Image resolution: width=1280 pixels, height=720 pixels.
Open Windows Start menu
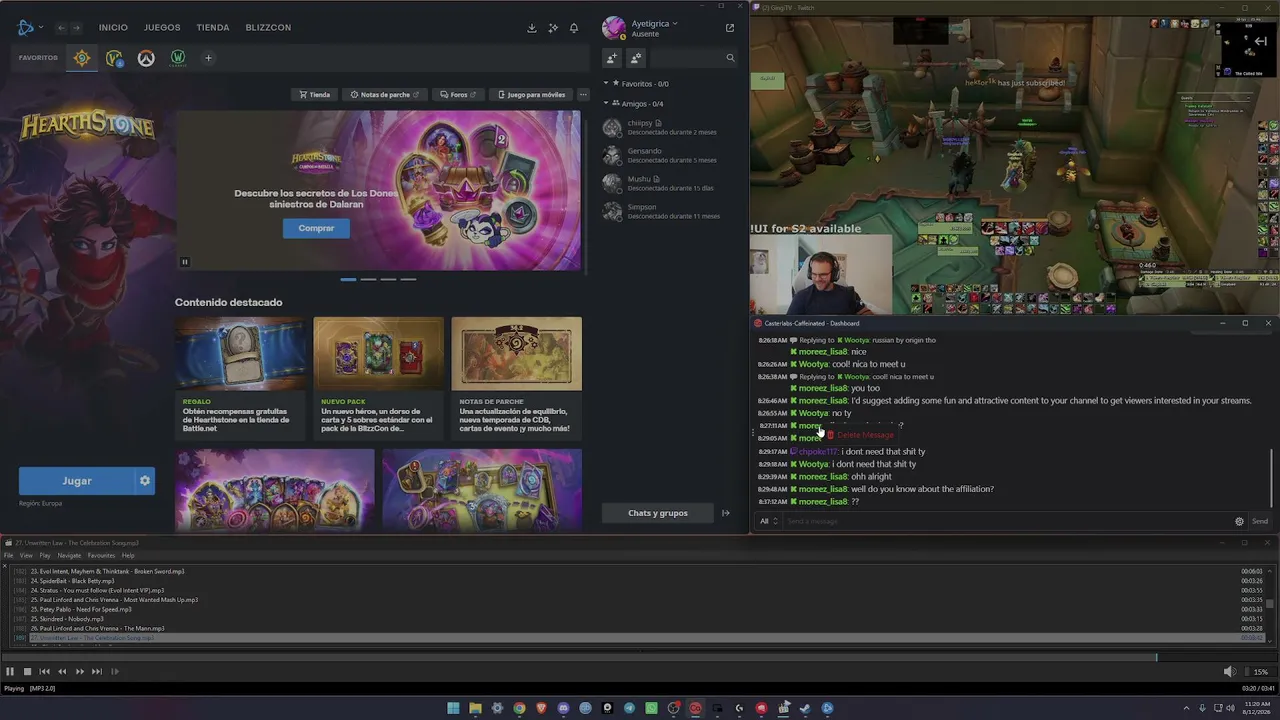coord(453,708)
